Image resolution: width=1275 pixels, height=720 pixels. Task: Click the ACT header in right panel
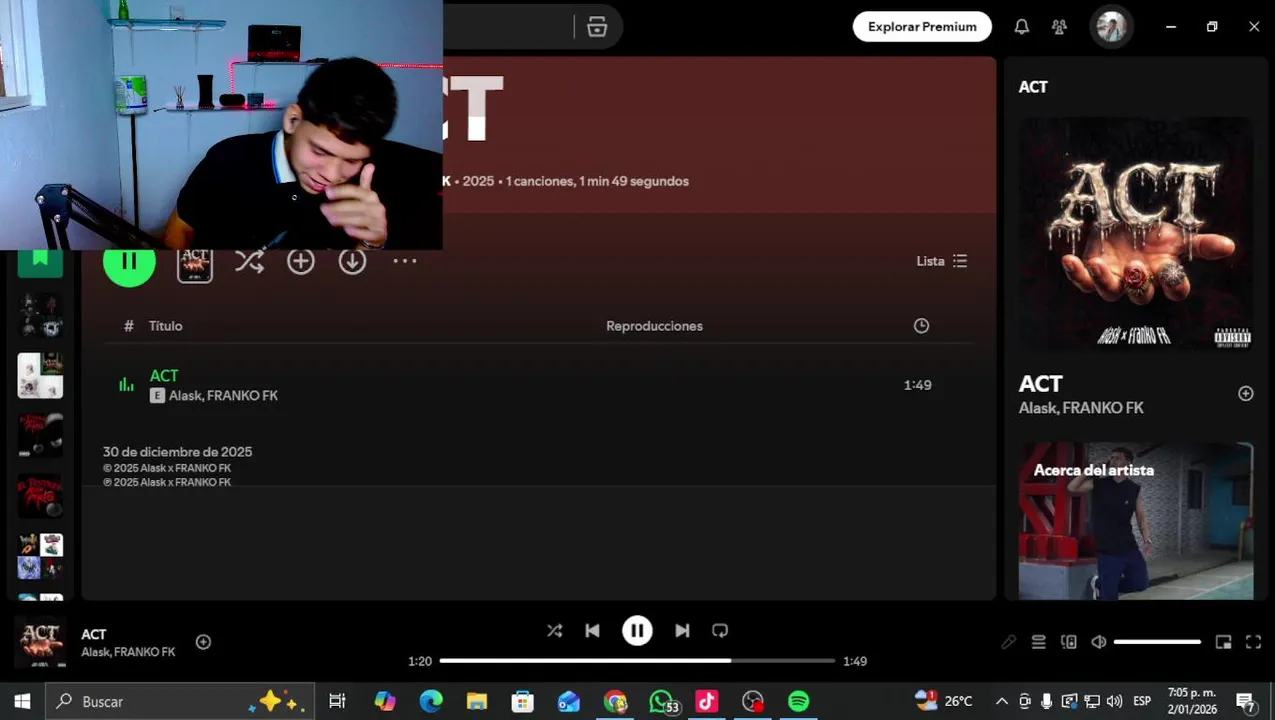[1033, 87]
